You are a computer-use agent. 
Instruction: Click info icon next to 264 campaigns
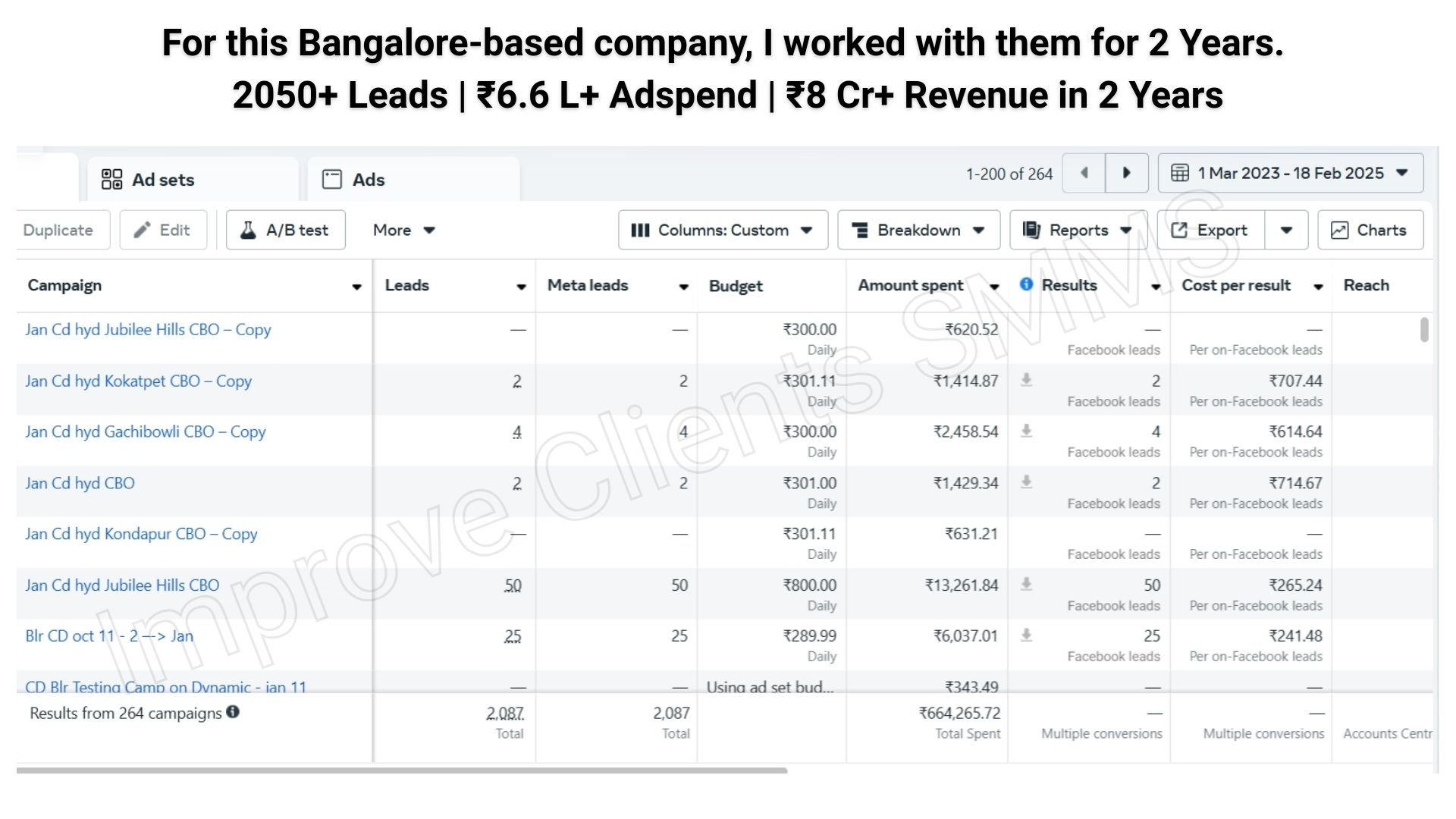pyautogui.click(x=233, y=712)
